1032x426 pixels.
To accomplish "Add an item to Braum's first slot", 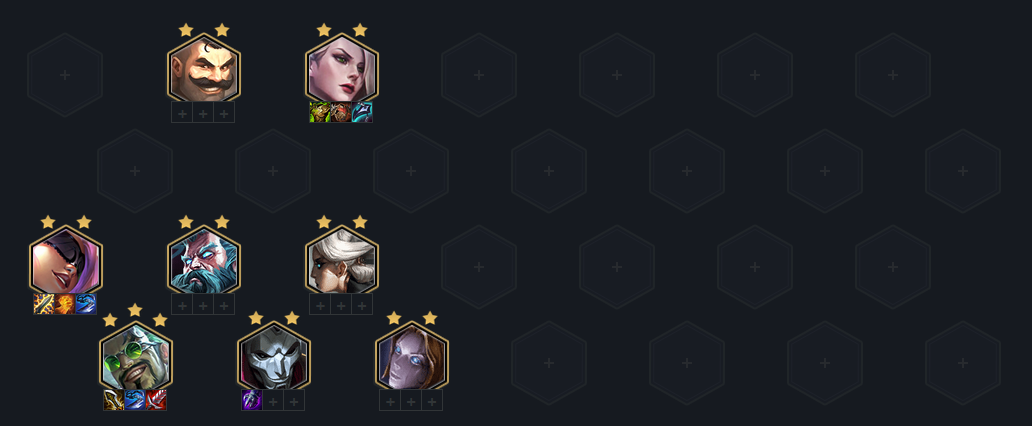I will pyautogui.click(x=182, y=112).
